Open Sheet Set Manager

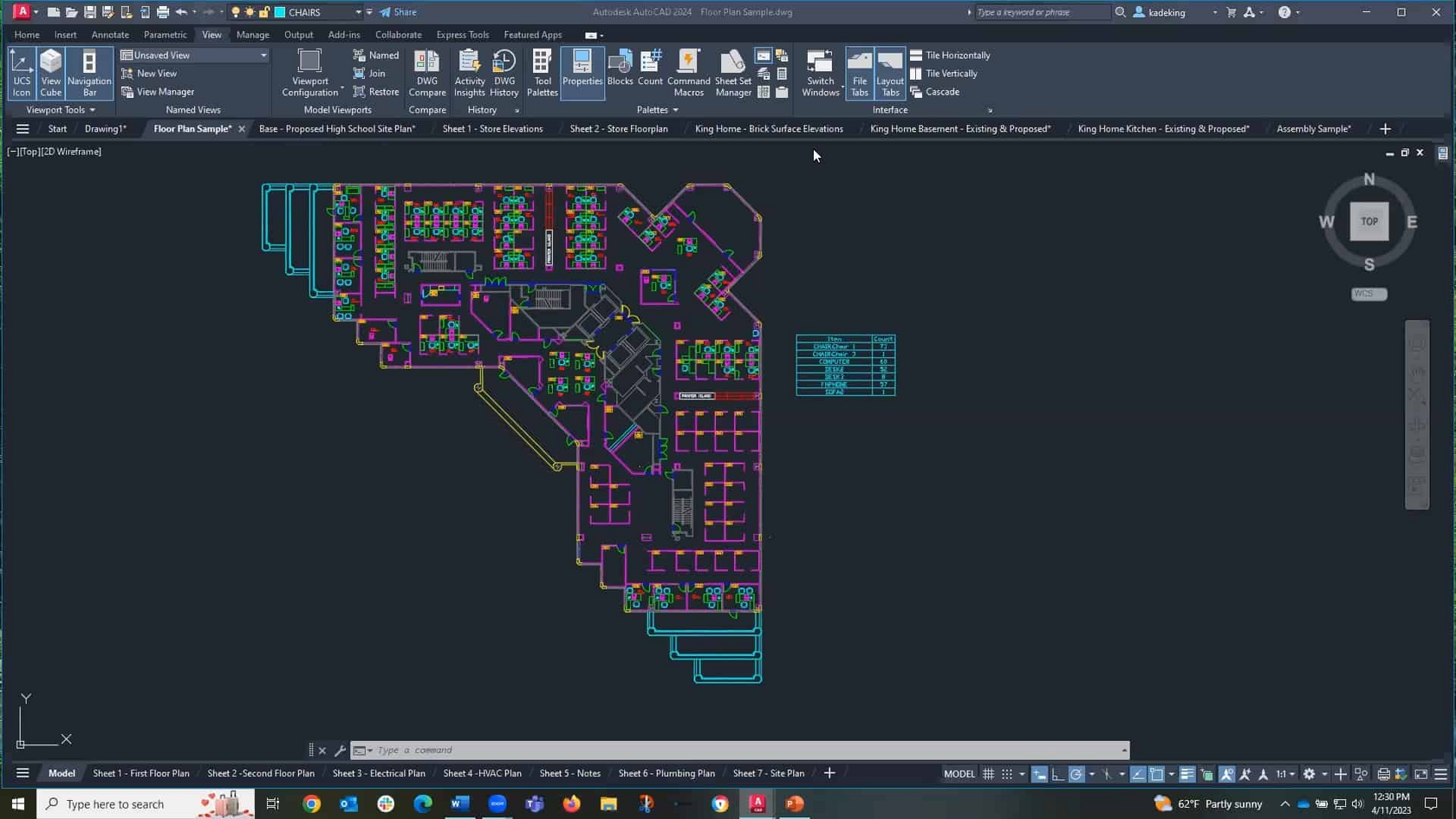click(x=733, y=73)
